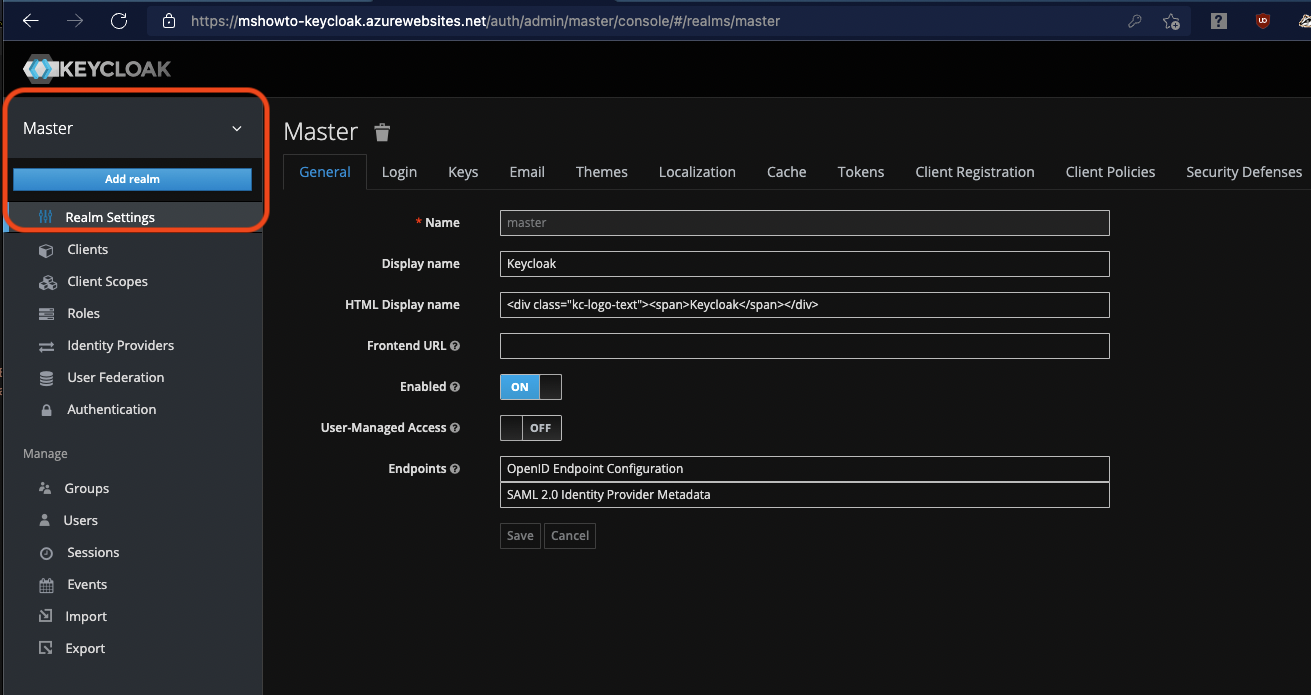The height and width of the screenshot is (695, 1311).
Task: Click the Events calendar icon
Action: (46, 585)
